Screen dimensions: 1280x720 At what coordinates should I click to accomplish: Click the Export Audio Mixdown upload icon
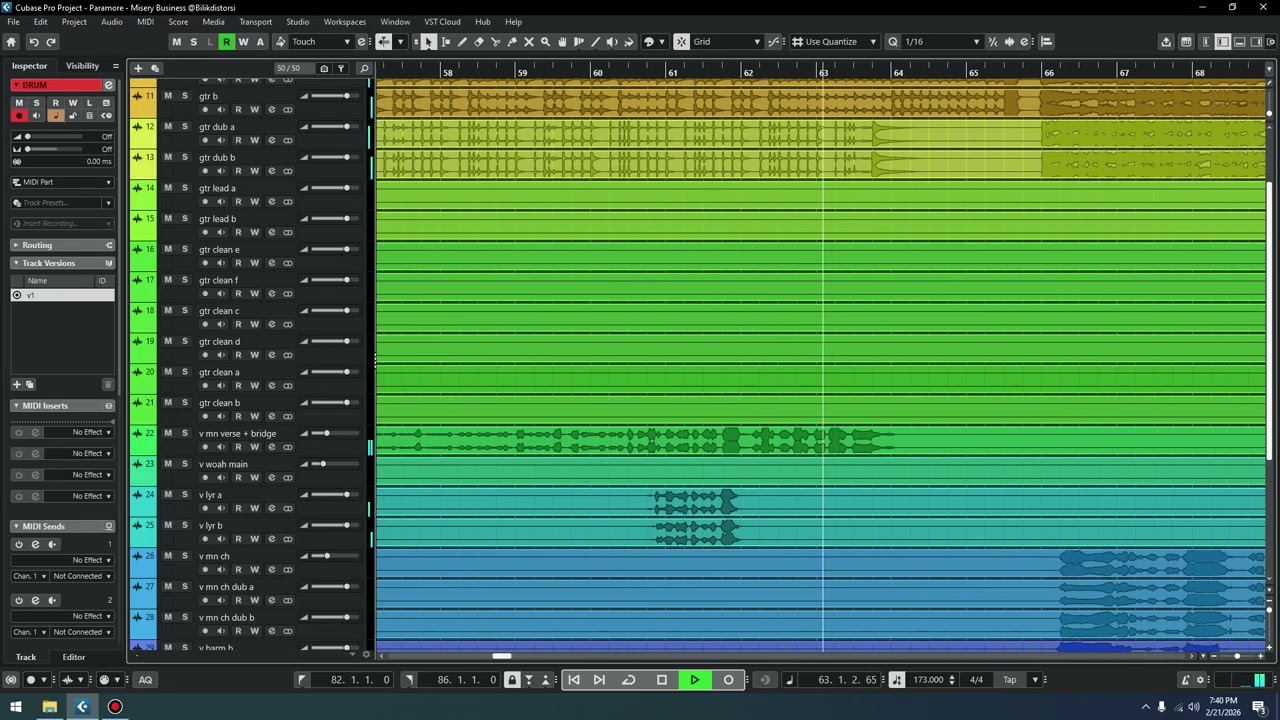point(1166,42)
